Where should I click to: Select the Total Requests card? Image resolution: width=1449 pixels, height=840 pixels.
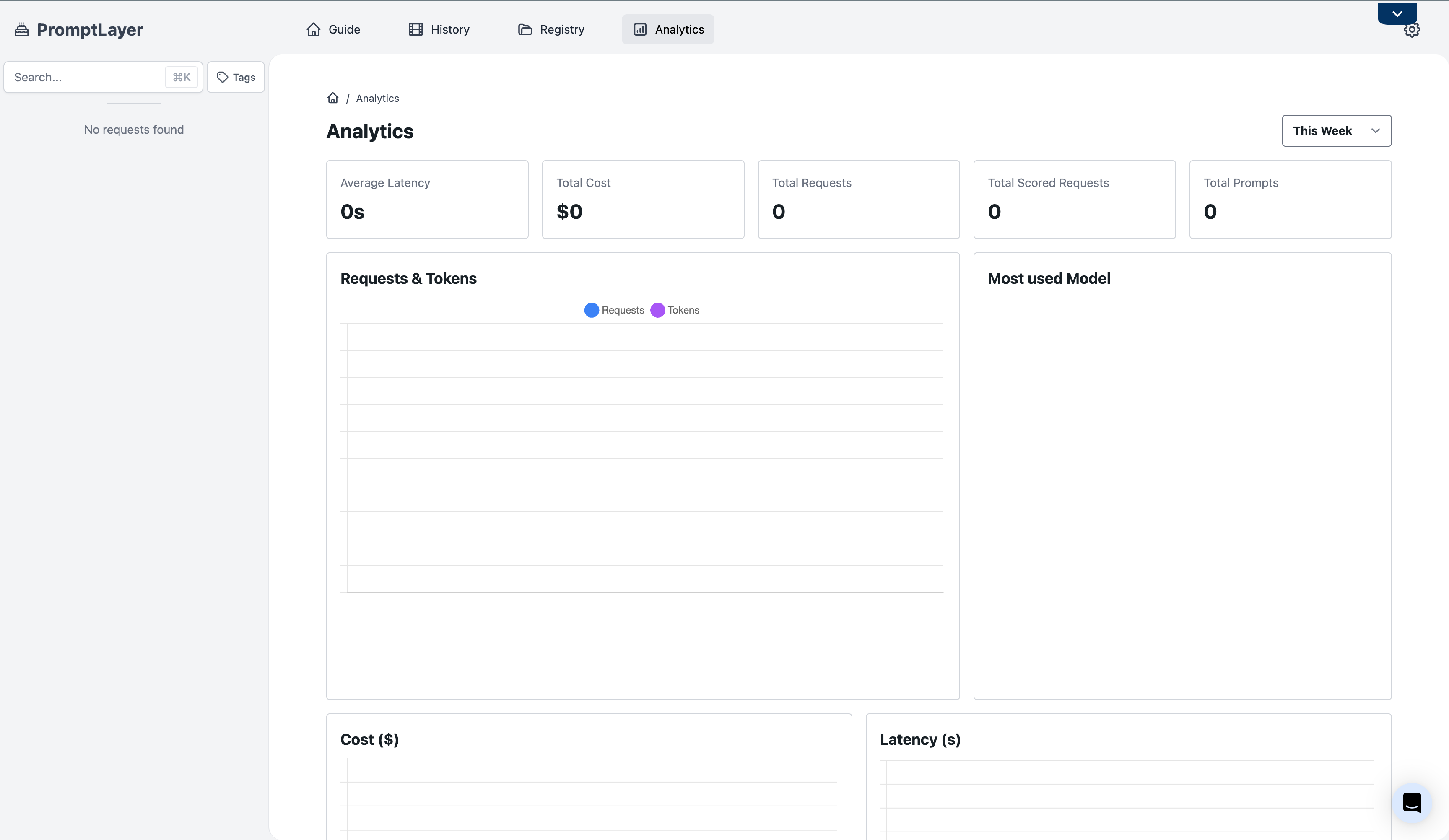point(859,200)
